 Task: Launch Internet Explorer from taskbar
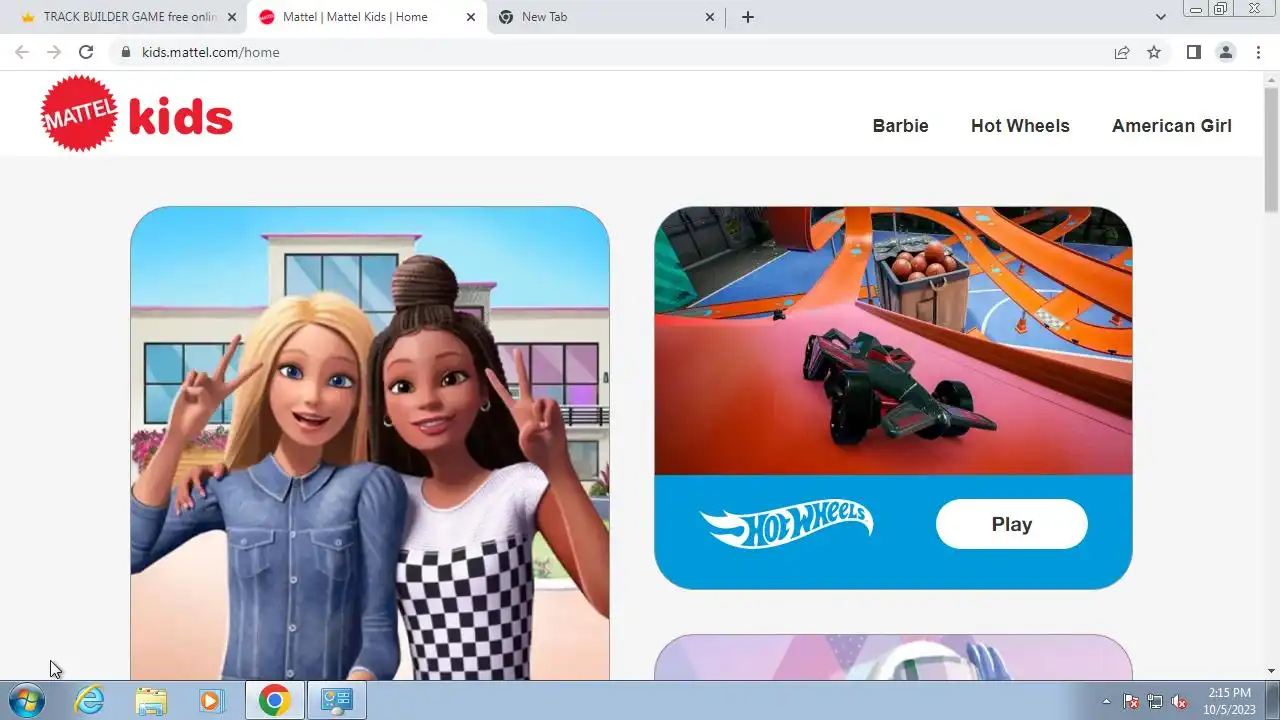click(90, 700)
